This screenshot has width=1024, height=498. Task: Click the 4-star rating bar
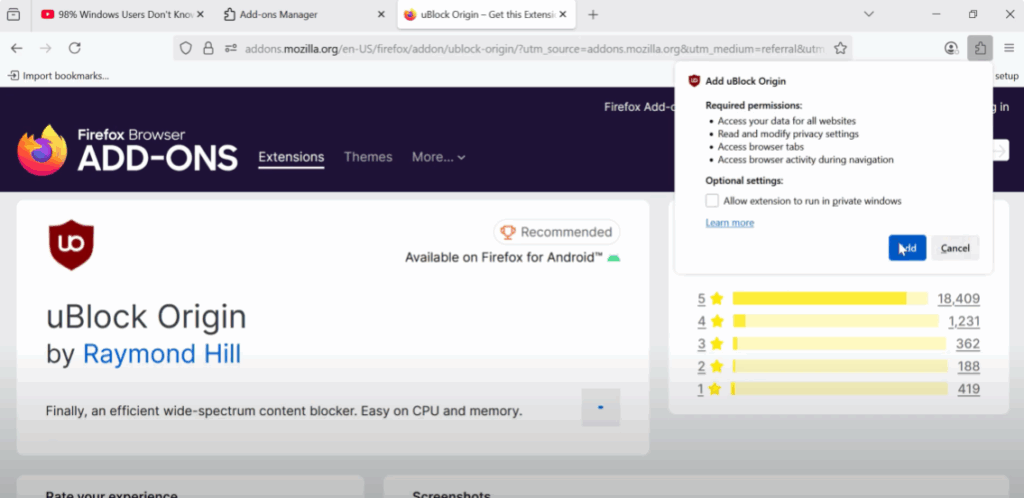click(835, 321)
